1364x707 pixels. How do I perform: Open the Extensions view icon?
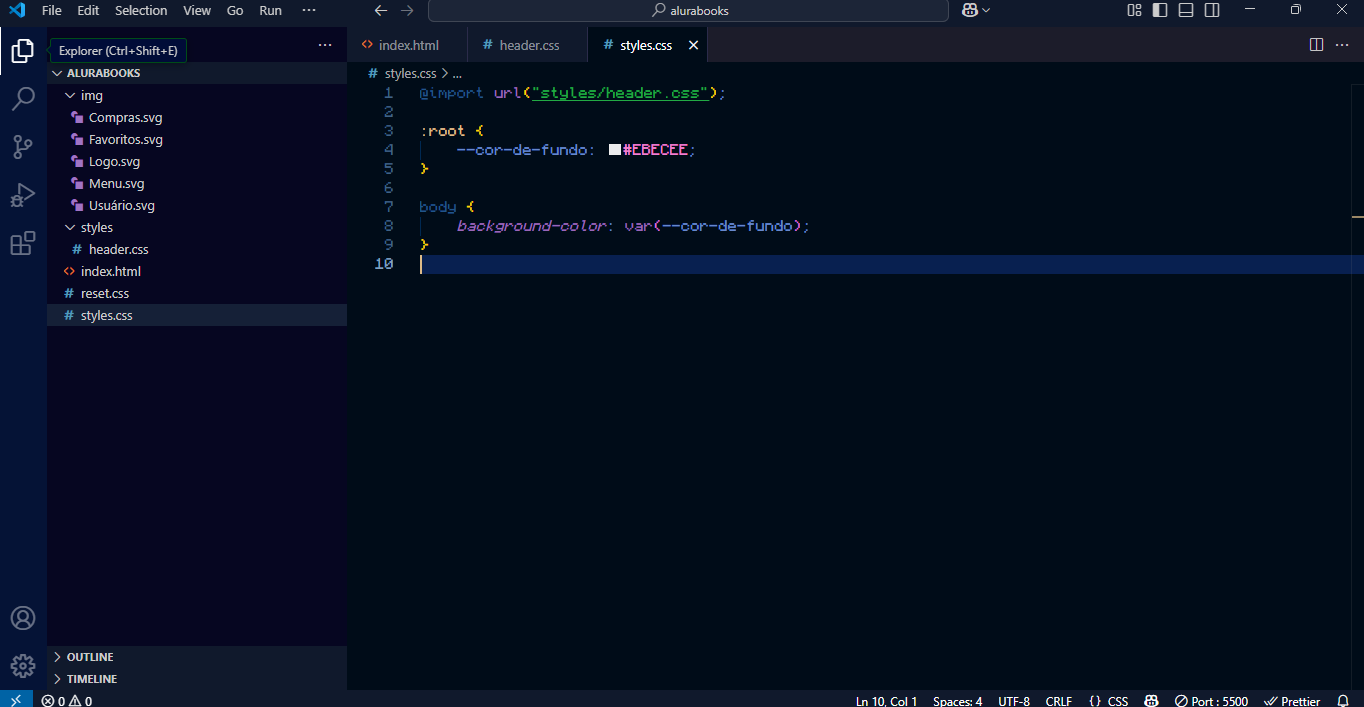(x=23, y=243)
